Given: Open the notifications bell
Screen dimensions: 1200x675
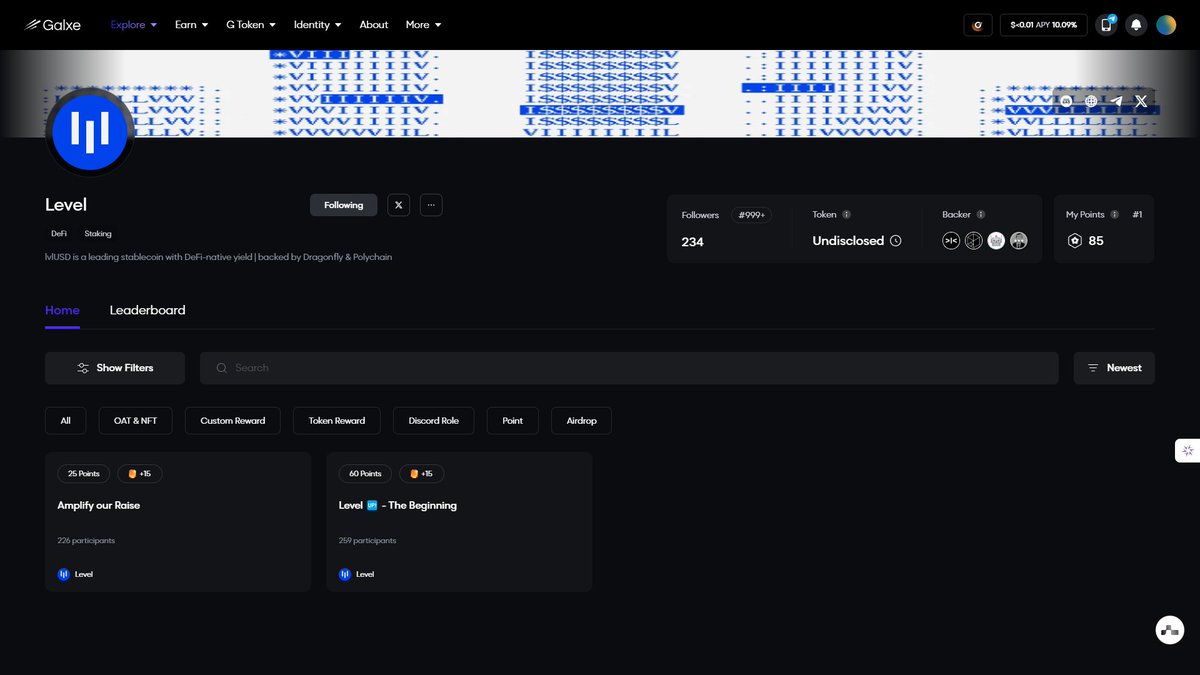Looking at the screenshot, I should coord(1136,25).
